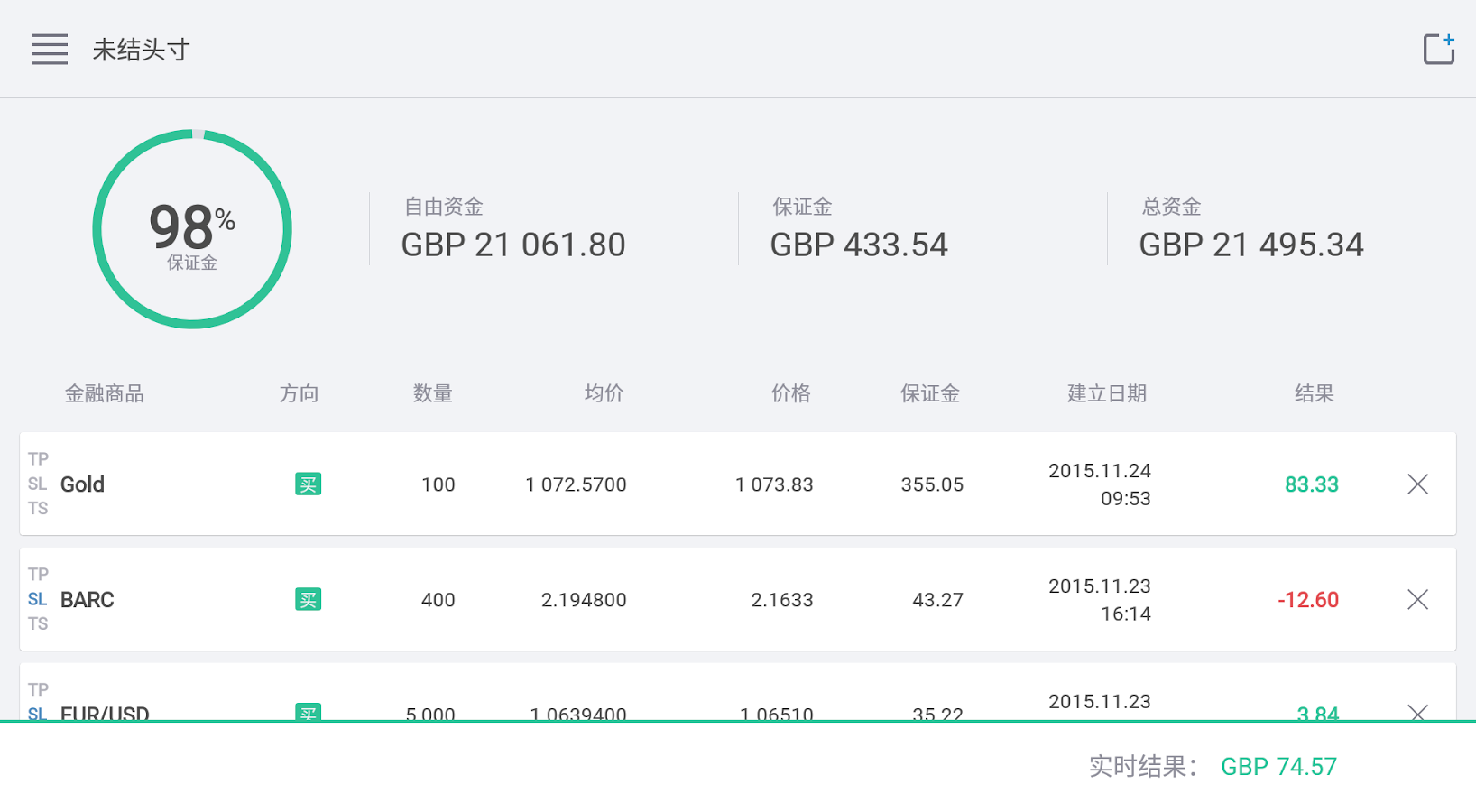
Task: Sort by 金融商品 column header
Action: pos(105,393)
